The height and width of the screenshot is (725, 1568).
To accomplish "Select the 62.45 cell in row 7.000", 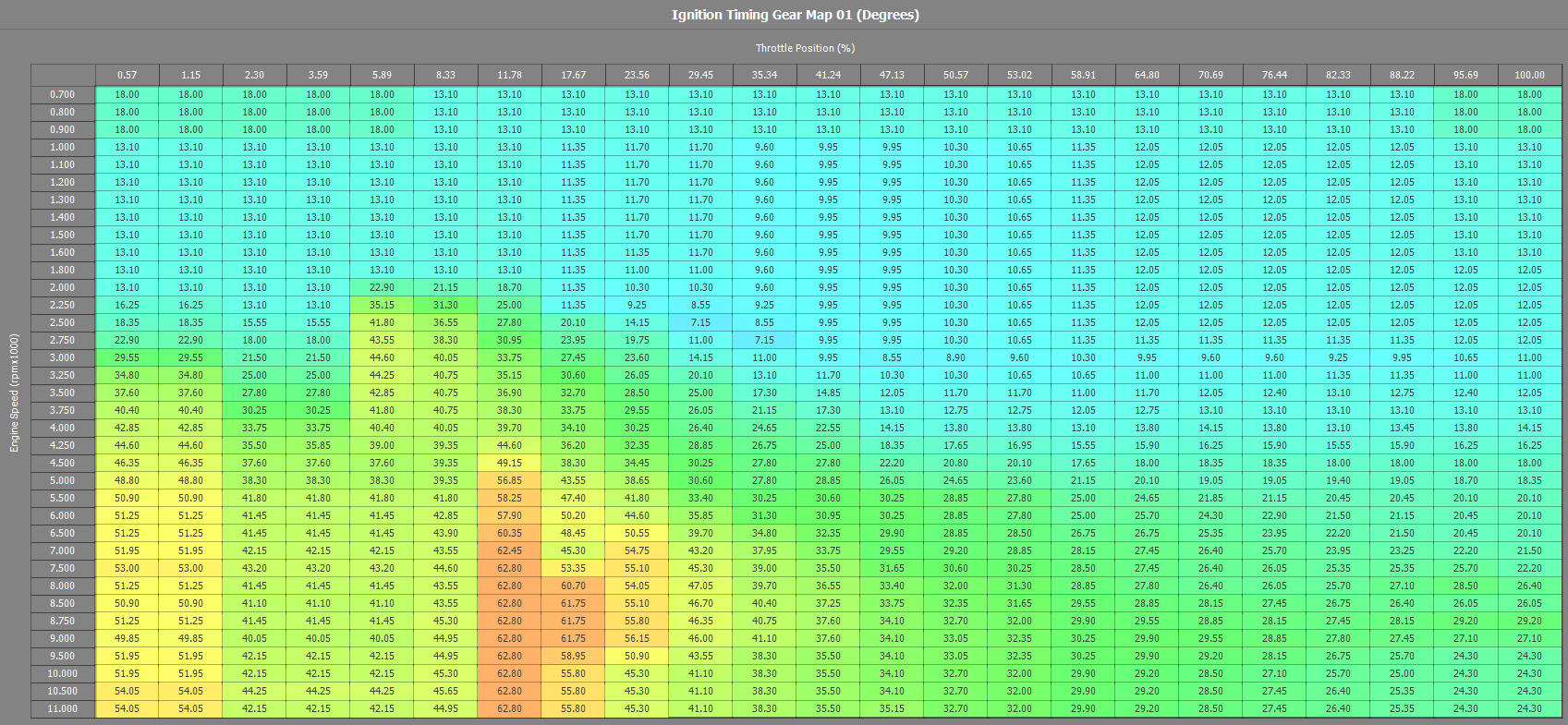I will click(510, 550).
